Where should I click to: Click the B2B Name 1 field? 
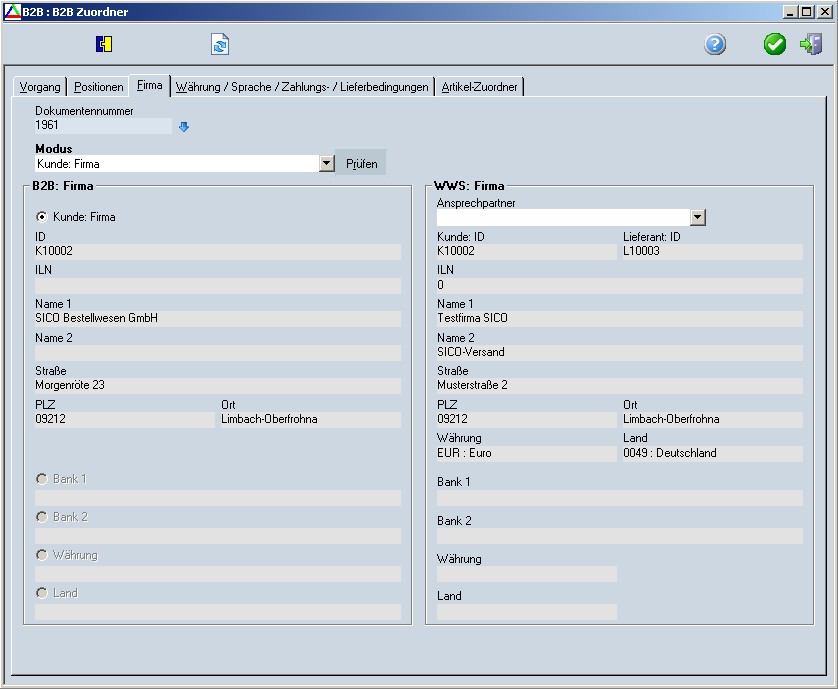[217, 319]
